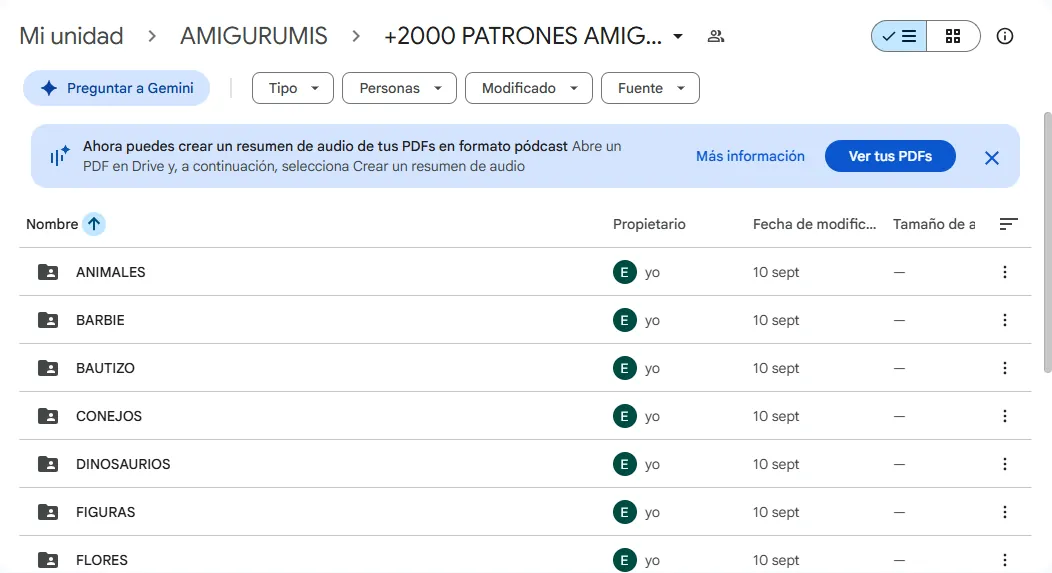Click shared folder icon for FLORES
1052x573 pixels.
(x=48, y=560)
